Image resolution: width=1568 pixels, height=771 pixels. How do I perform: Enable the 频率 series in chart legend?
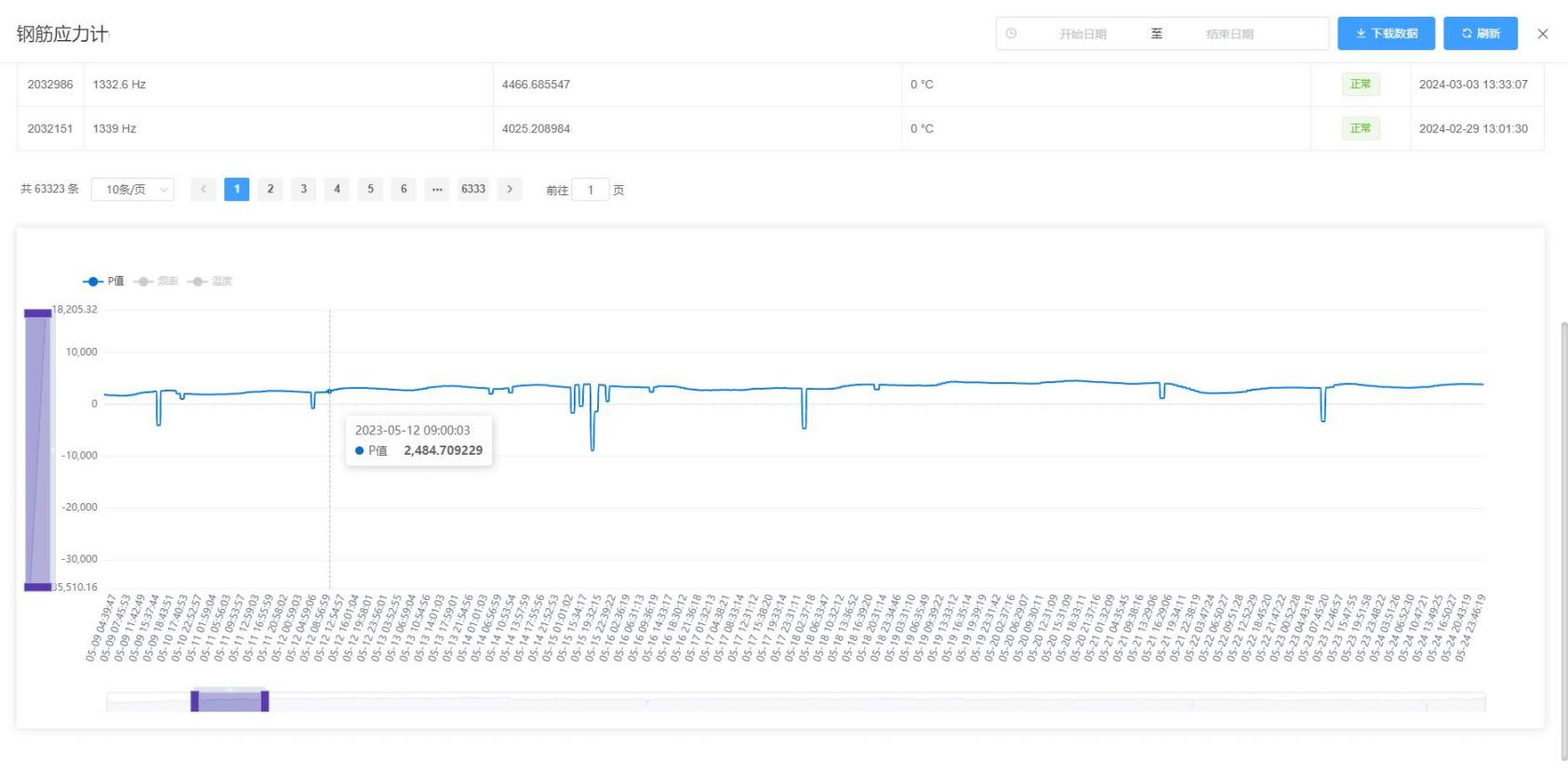[x=156, y=281]
